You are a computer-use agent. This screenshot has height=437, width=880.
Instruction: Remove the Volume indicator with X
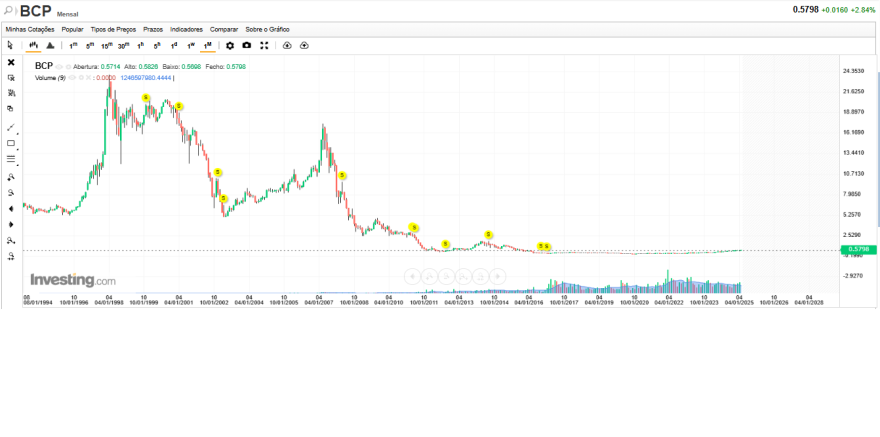(x=88, y=78)
